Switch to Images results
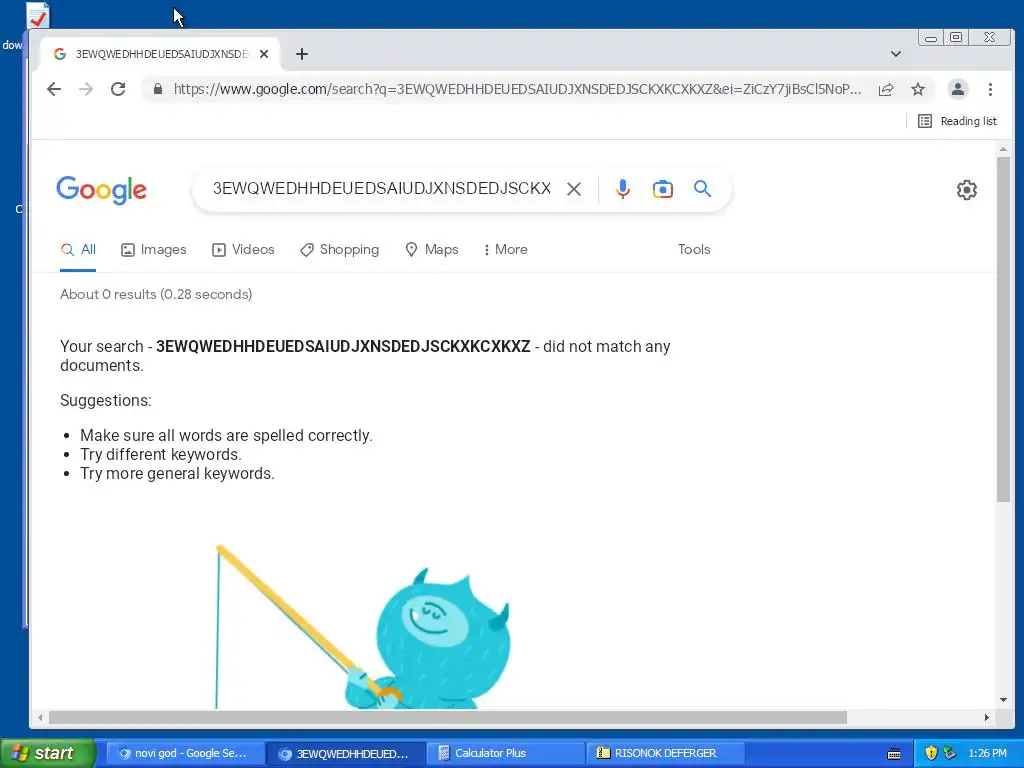The width and height of the screenshot is (1024, 768). pos(153,249)
